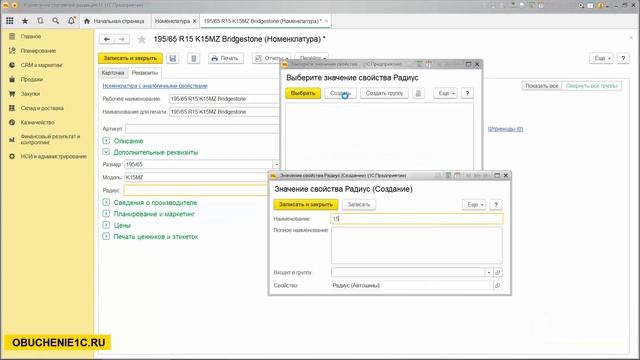Click Выбрать button
This screenshot has height=360, width=640.
pos(303,93)
